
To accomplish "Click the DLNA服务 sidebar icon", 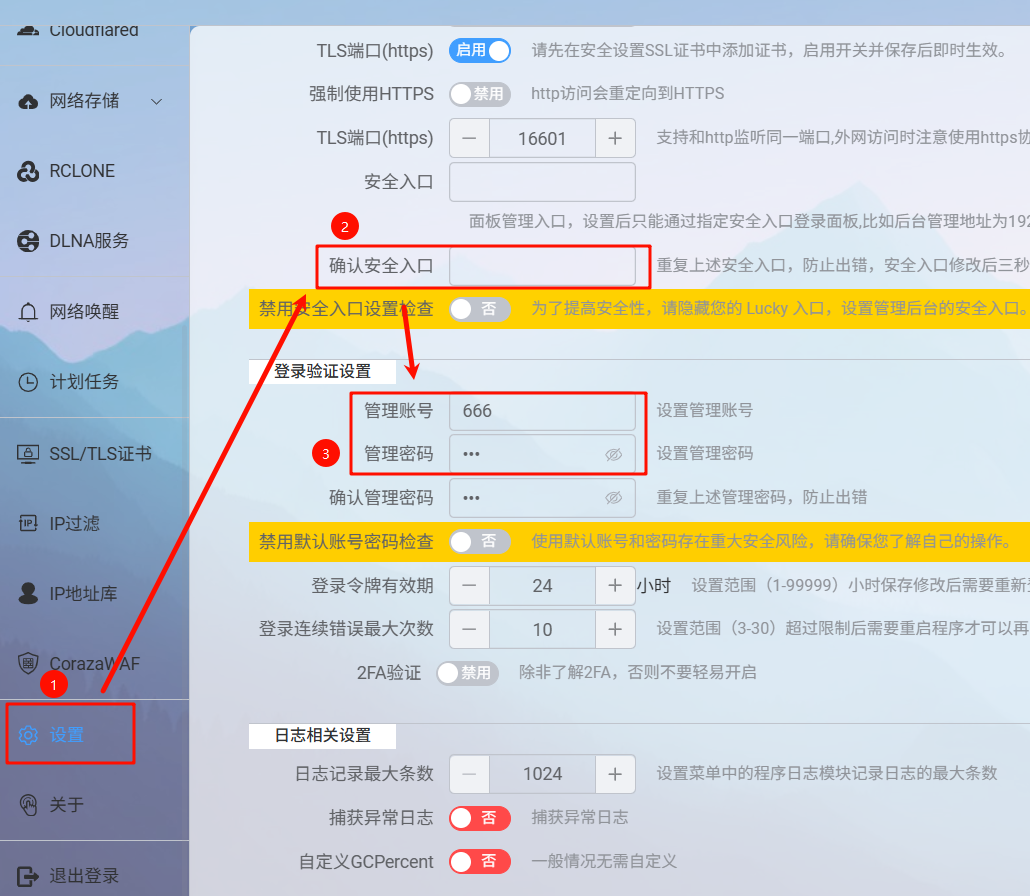I will click(29, 241).
